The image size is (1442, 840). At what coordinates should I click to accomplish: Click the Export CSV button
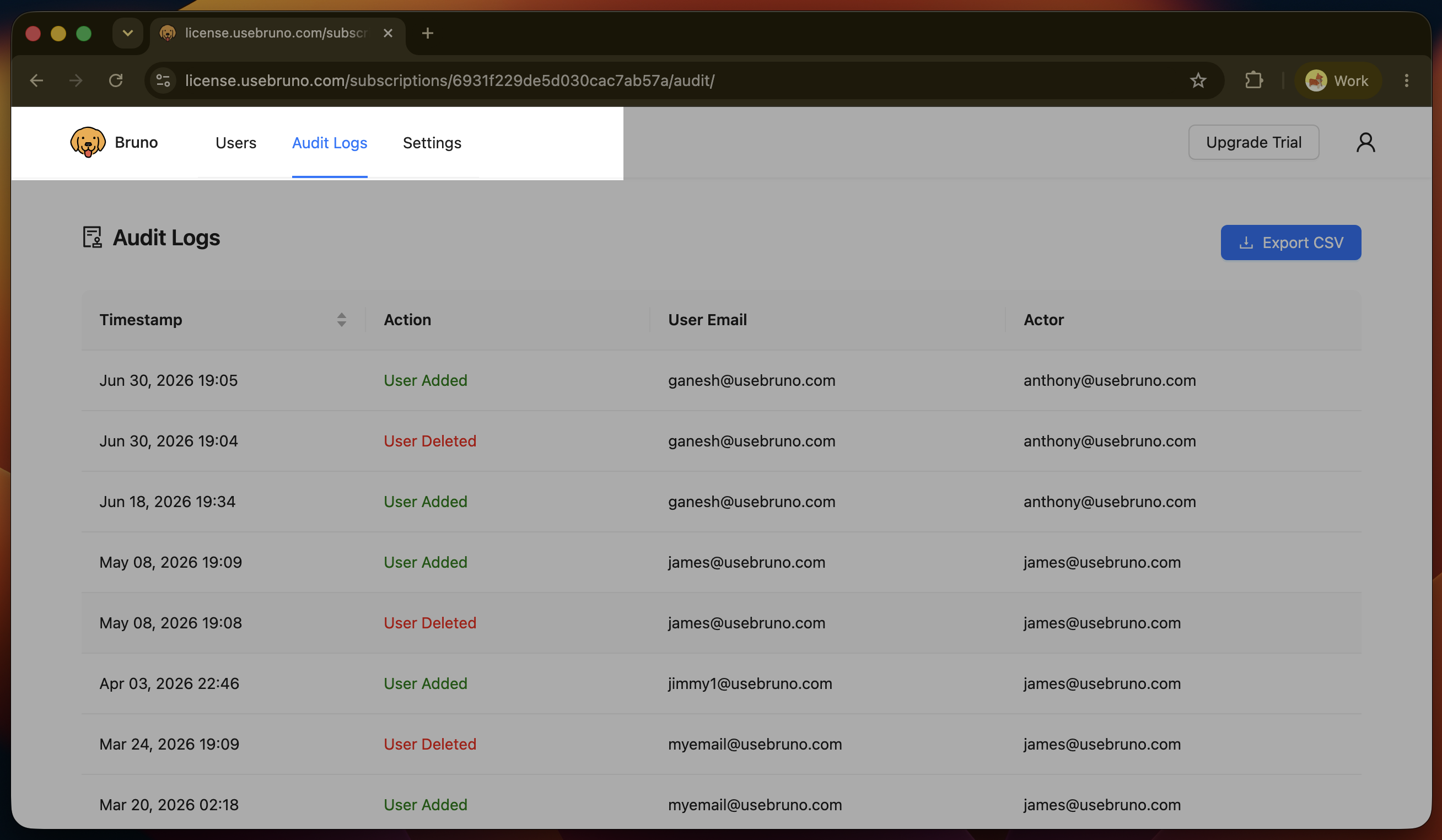[1290, 243]
